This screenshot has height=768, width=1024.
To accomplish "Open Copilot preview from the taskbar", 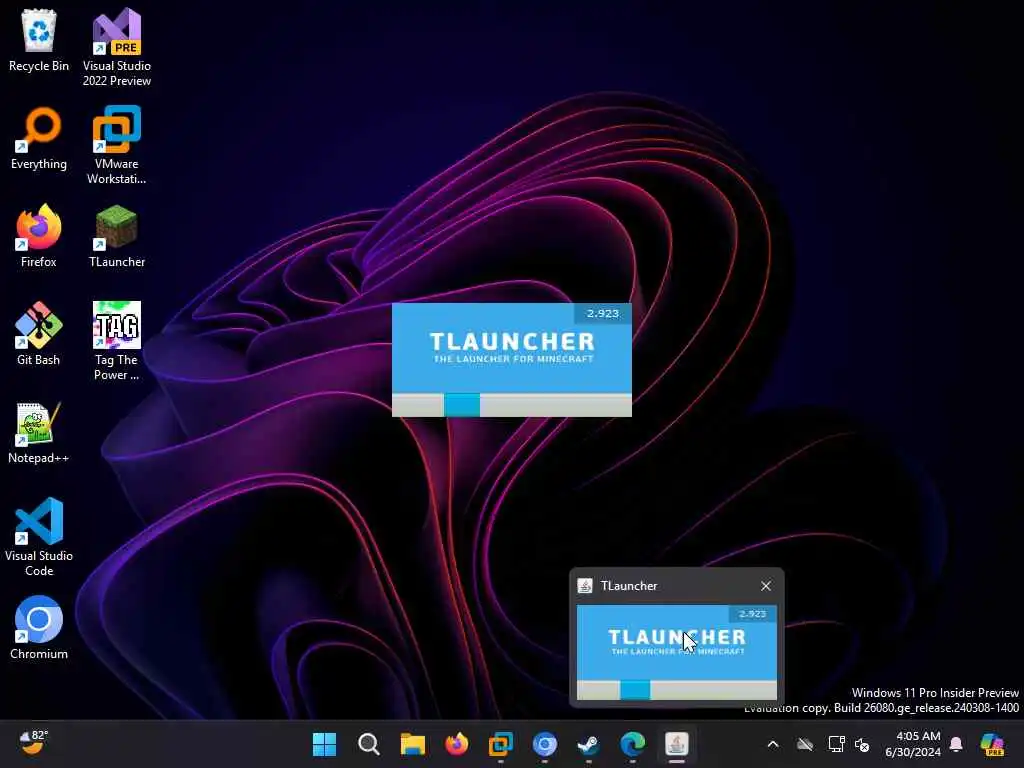I will [992, 744].
